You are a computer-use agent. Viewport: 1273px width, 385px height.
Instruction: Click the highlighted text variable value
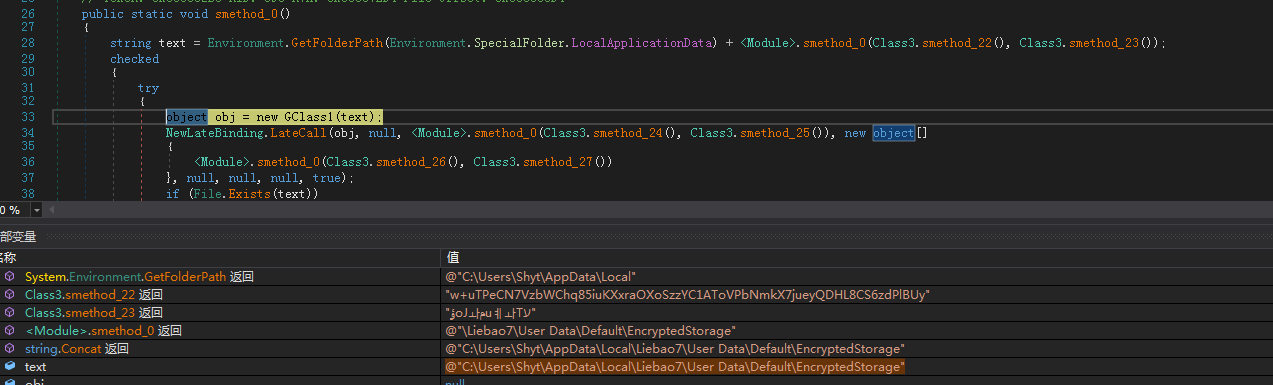coord(674,367)
